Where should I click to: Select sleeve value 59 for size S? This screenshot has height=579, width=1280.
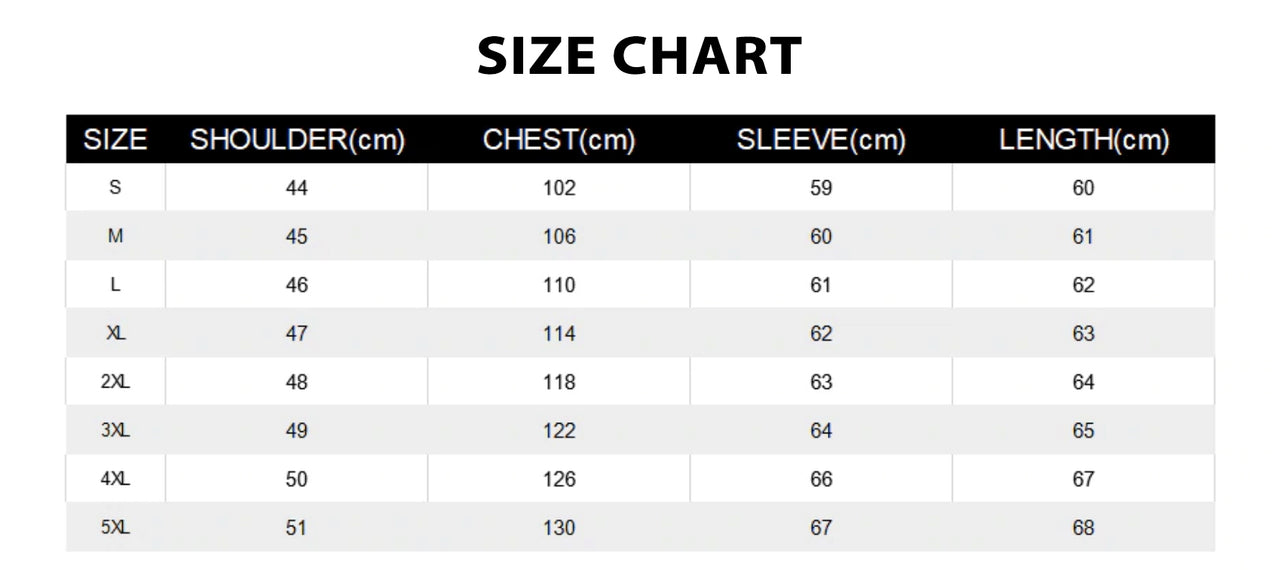click(821, 188)
